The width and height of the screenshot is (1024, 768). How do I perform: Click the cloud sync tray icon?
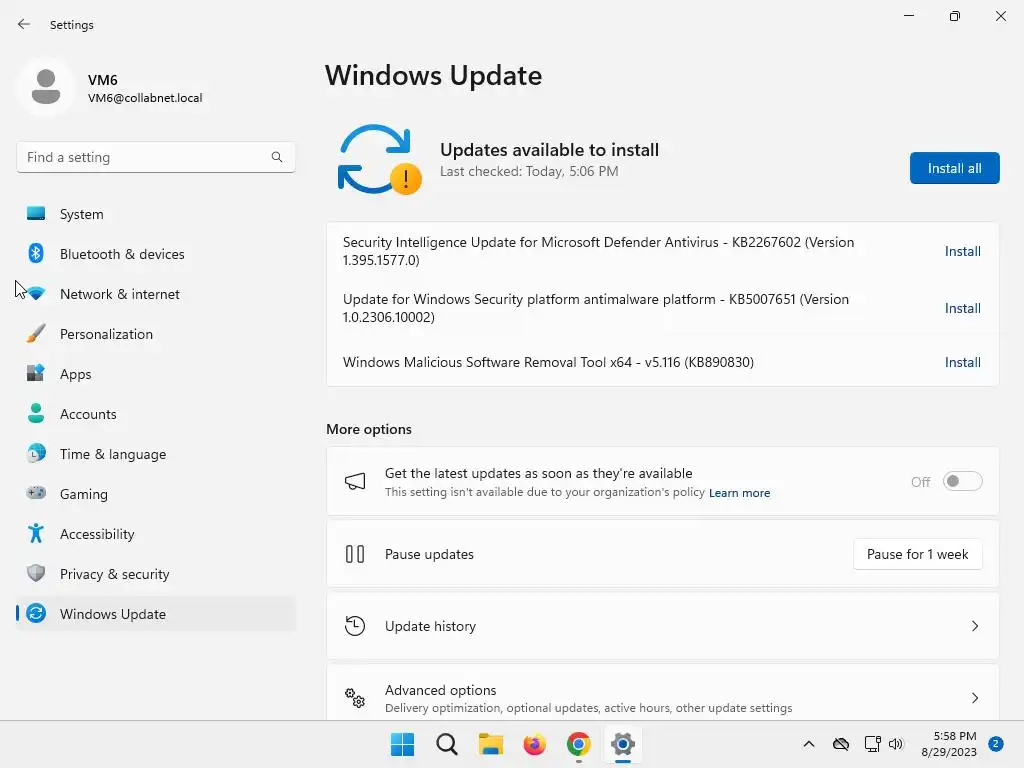tap(840, 744)
